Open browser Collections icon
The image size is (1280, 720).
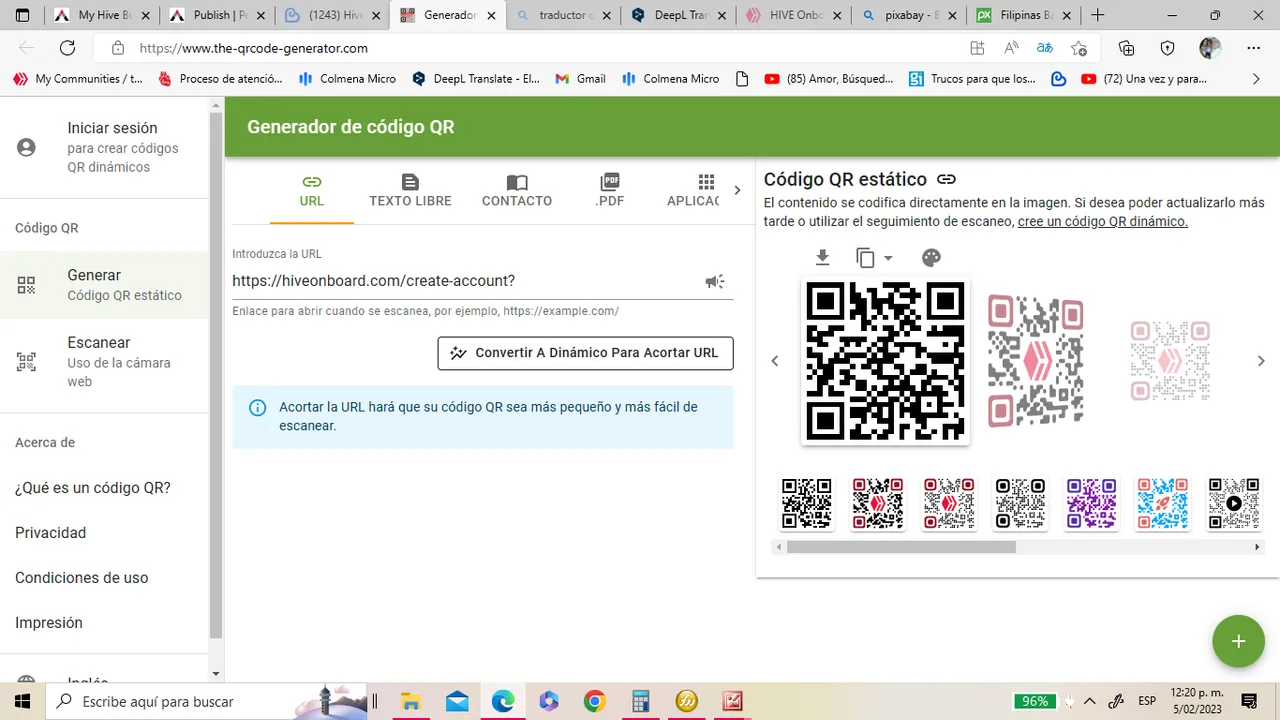point(1127,48)
